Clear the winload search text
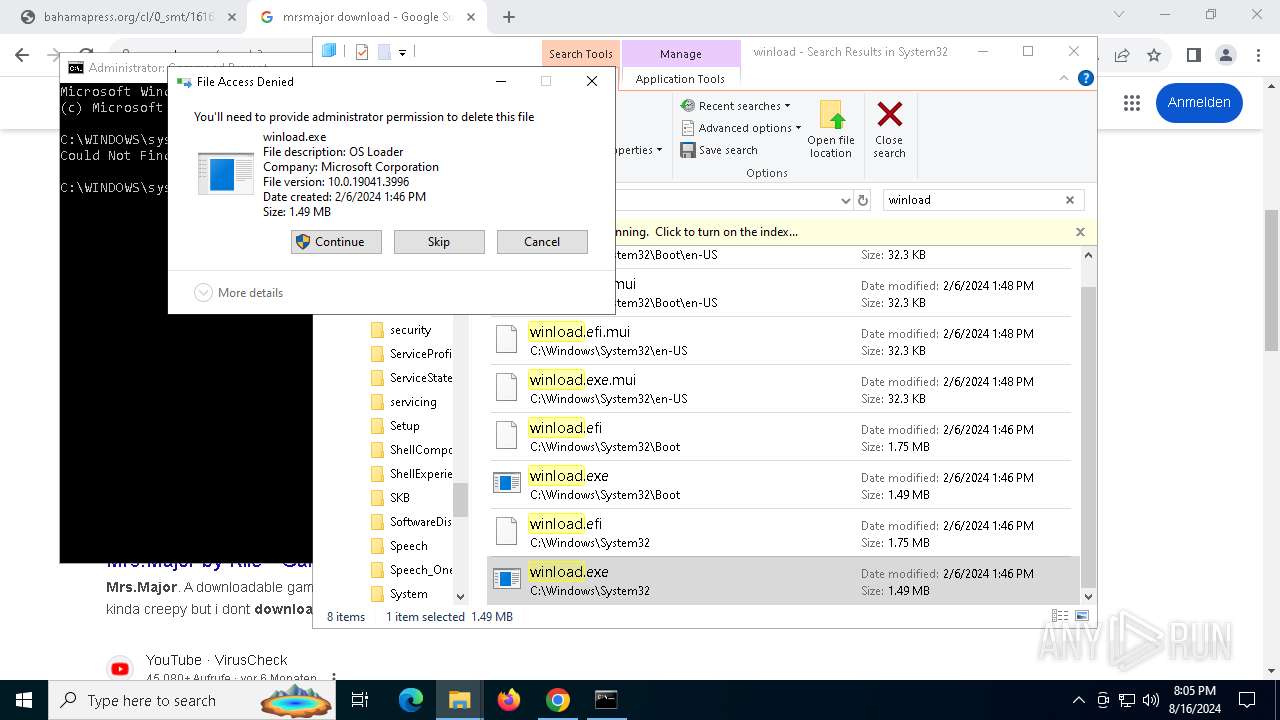Screen dimensions: 1280x720 (x=1070, y=200)
